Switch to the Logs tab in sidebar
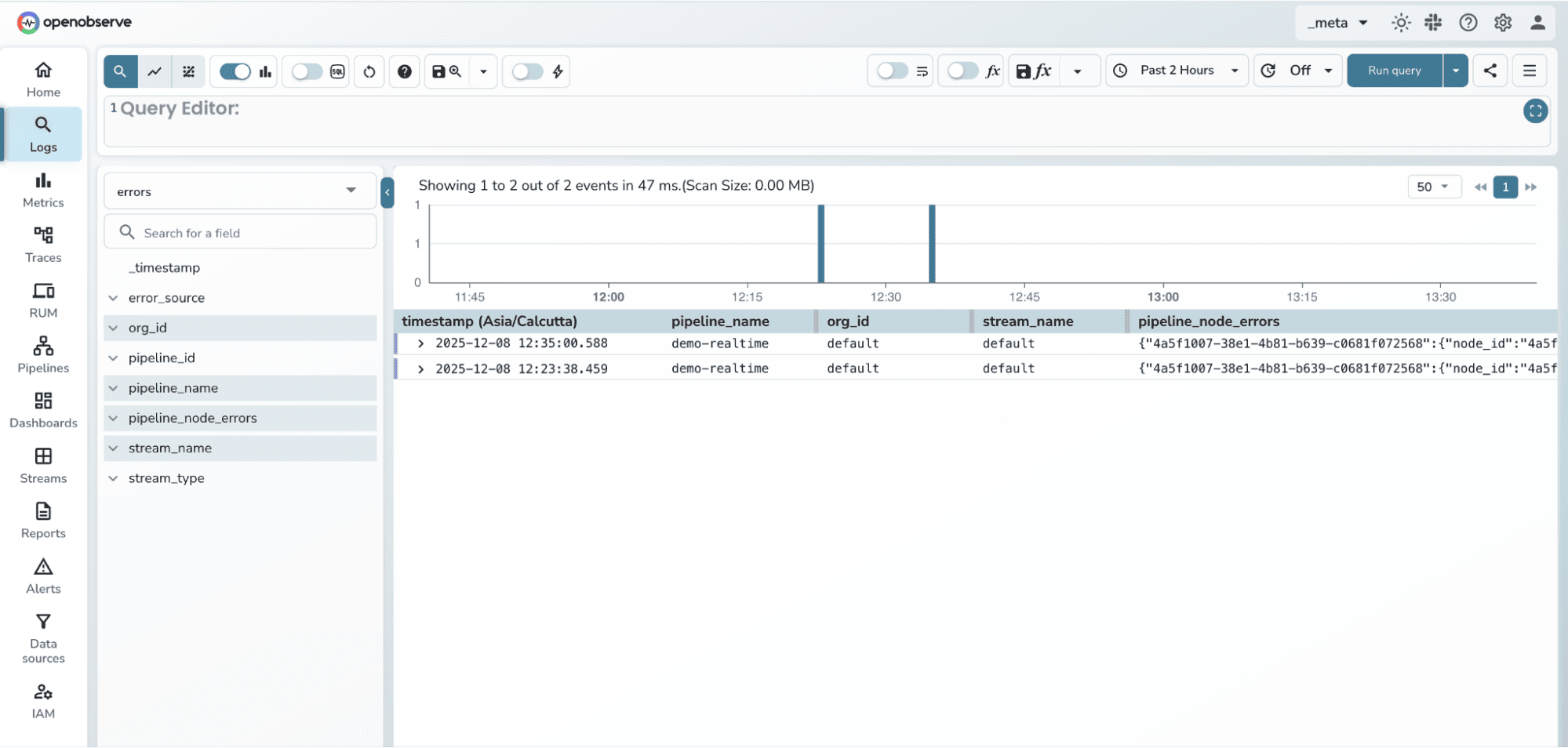 click(x=43, y=133)
